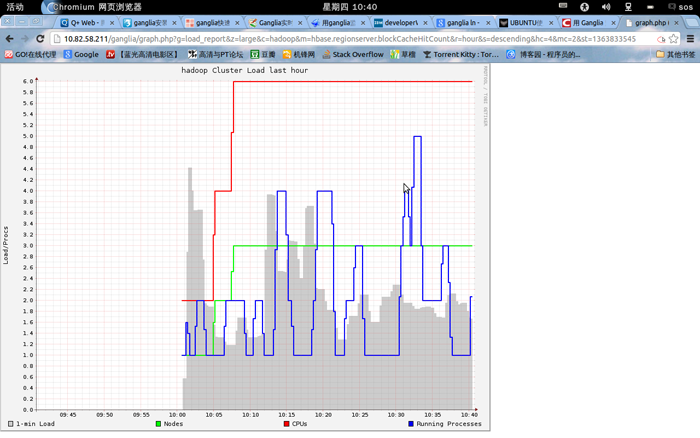
Task: Open the 高清与PT论坛 bookmark
Action: [215, 54]
